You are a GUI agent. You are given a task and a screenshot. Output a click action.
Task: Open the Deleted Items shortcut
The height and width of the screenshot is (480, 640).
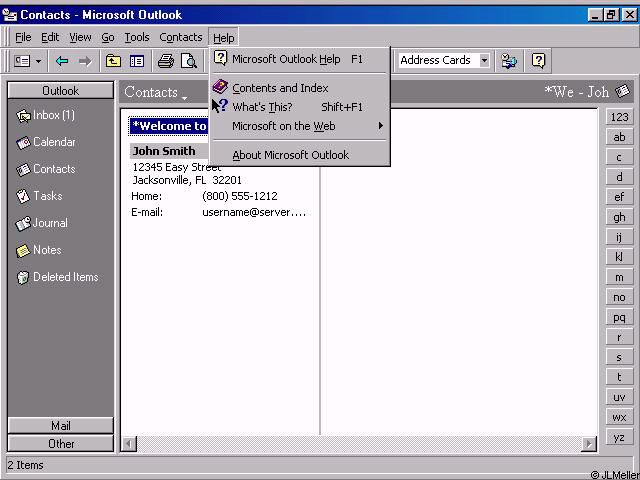click(x=57, y=277)
